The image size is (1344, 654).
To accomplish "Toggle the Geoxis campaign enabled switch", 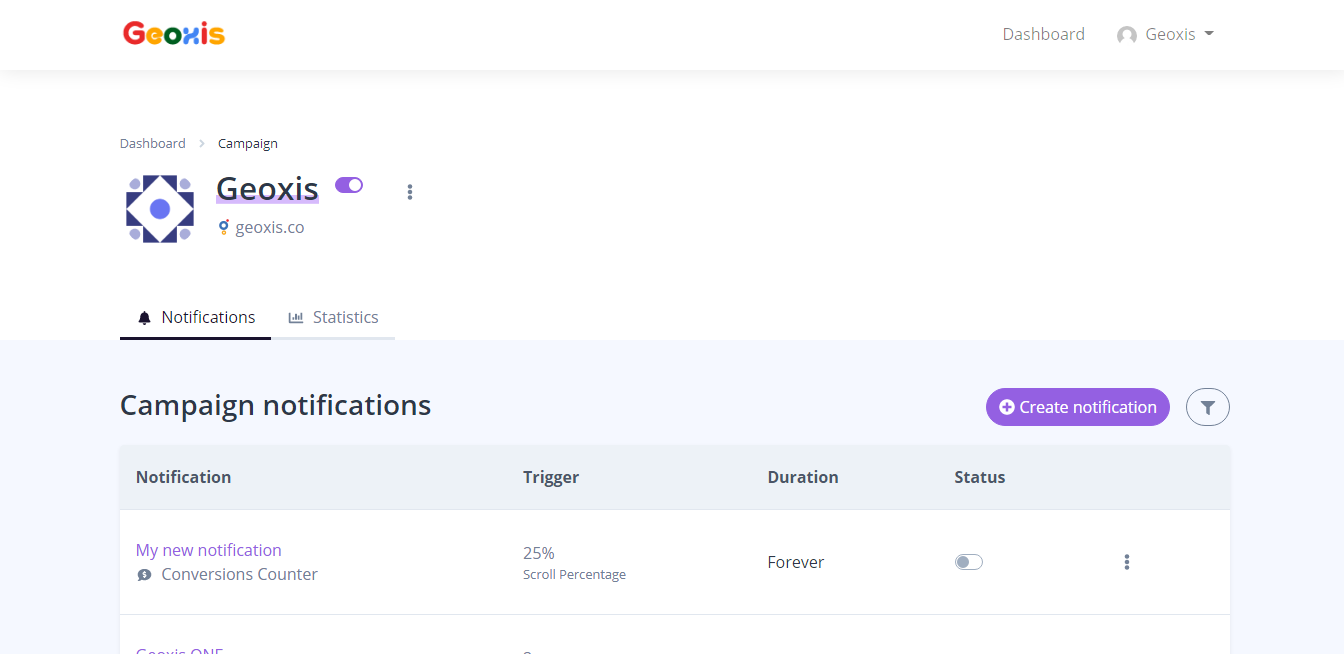I will coord(349,185).
